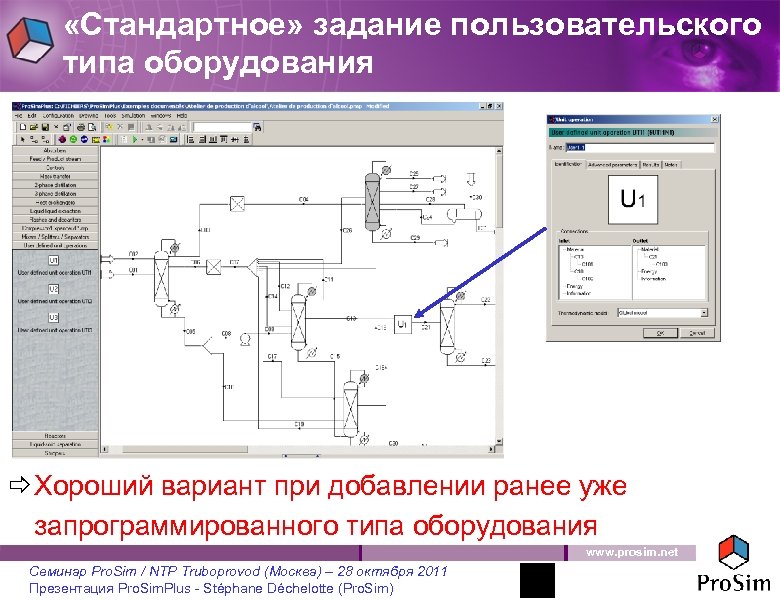Open the Help menu
Image resolution: width=780 pixels, height=600 pixels.
pos(182,115)
